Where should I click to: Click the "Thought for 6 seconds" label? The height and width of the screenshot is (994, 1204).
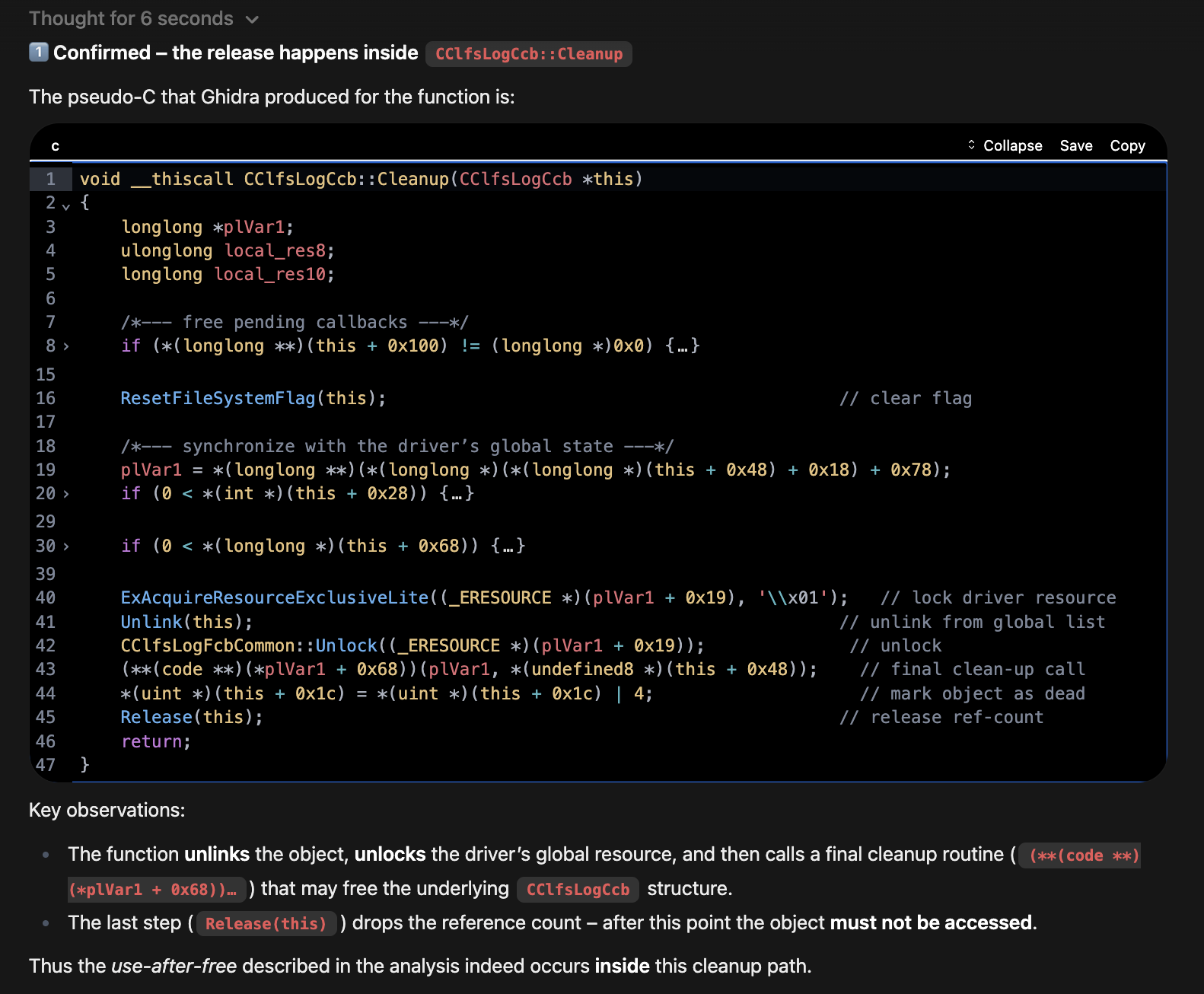(131, 19)
